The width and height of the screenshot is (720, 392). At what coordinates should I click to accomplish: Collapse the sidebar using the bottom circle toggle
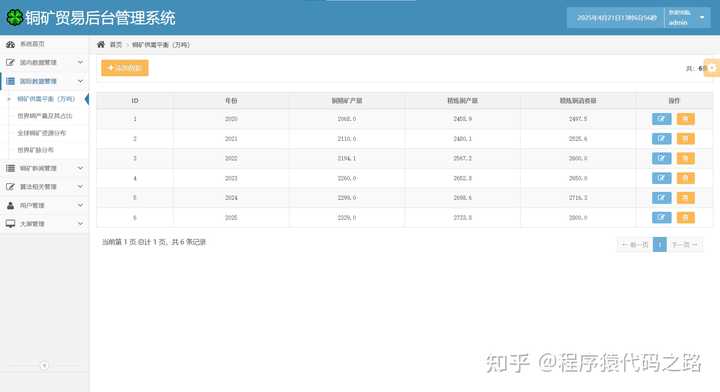click(44, 365)
